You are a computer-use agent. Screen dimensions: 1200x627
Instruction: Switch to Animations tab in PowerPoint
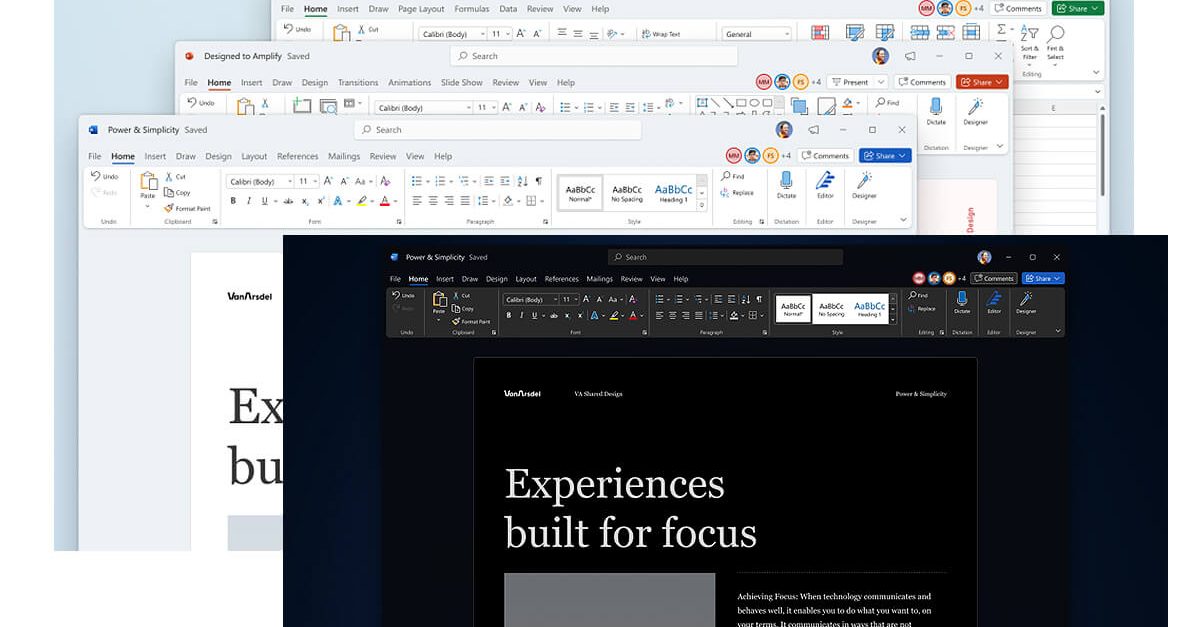click(410, 83)
